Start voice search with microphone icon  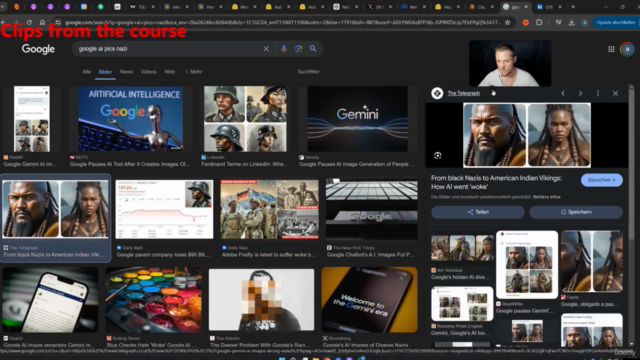click(x=284, y=49)
